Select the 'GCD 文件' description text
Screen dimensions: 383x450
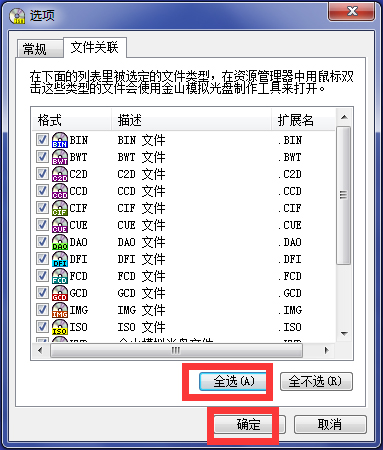141,293
